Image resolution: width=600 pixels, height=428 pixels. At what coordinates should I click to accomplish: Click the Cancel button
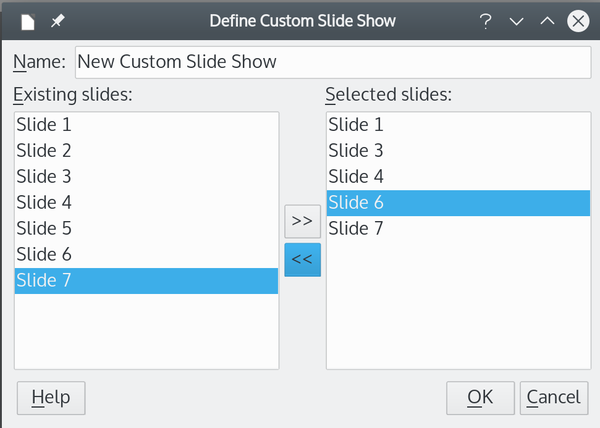[554, 398]
